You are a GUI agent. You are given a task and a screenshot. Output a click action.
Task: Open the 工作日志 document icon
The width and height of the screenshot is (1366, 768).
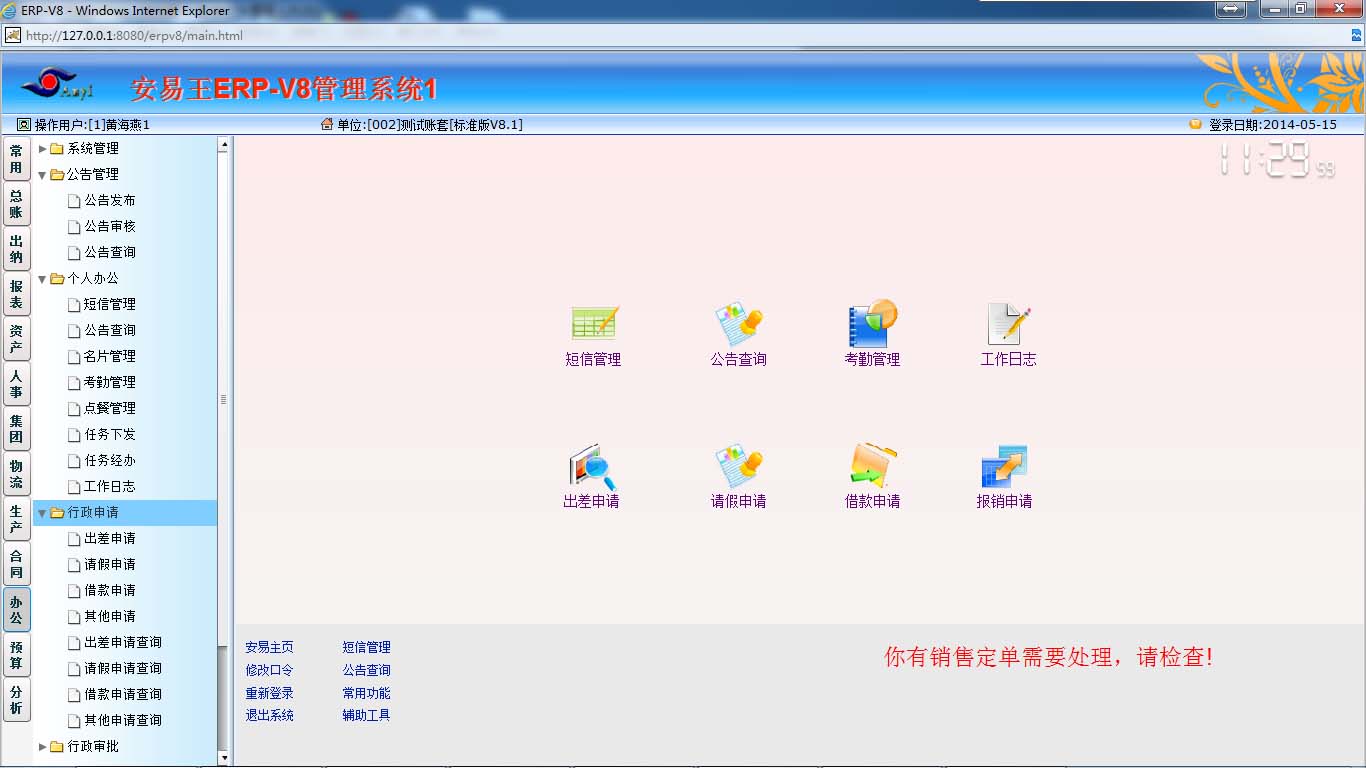tap(1008, 323)
